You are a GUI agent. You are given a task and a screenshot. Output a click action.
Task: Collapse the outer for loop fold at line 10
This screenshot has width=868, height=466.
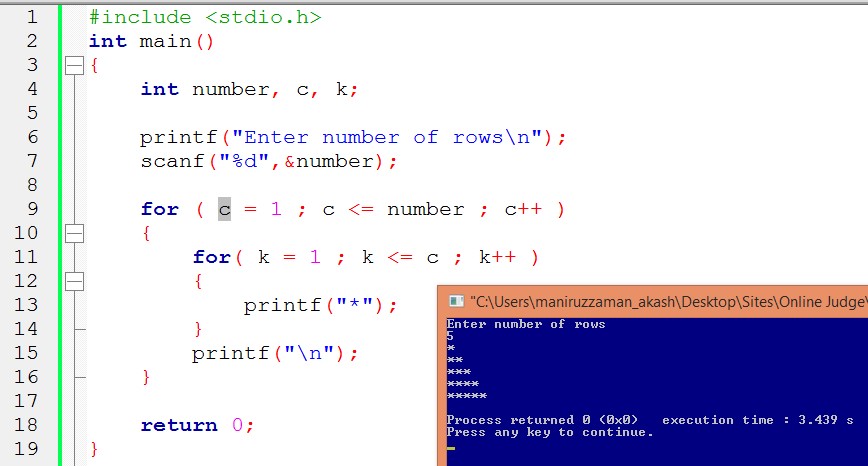74,234
